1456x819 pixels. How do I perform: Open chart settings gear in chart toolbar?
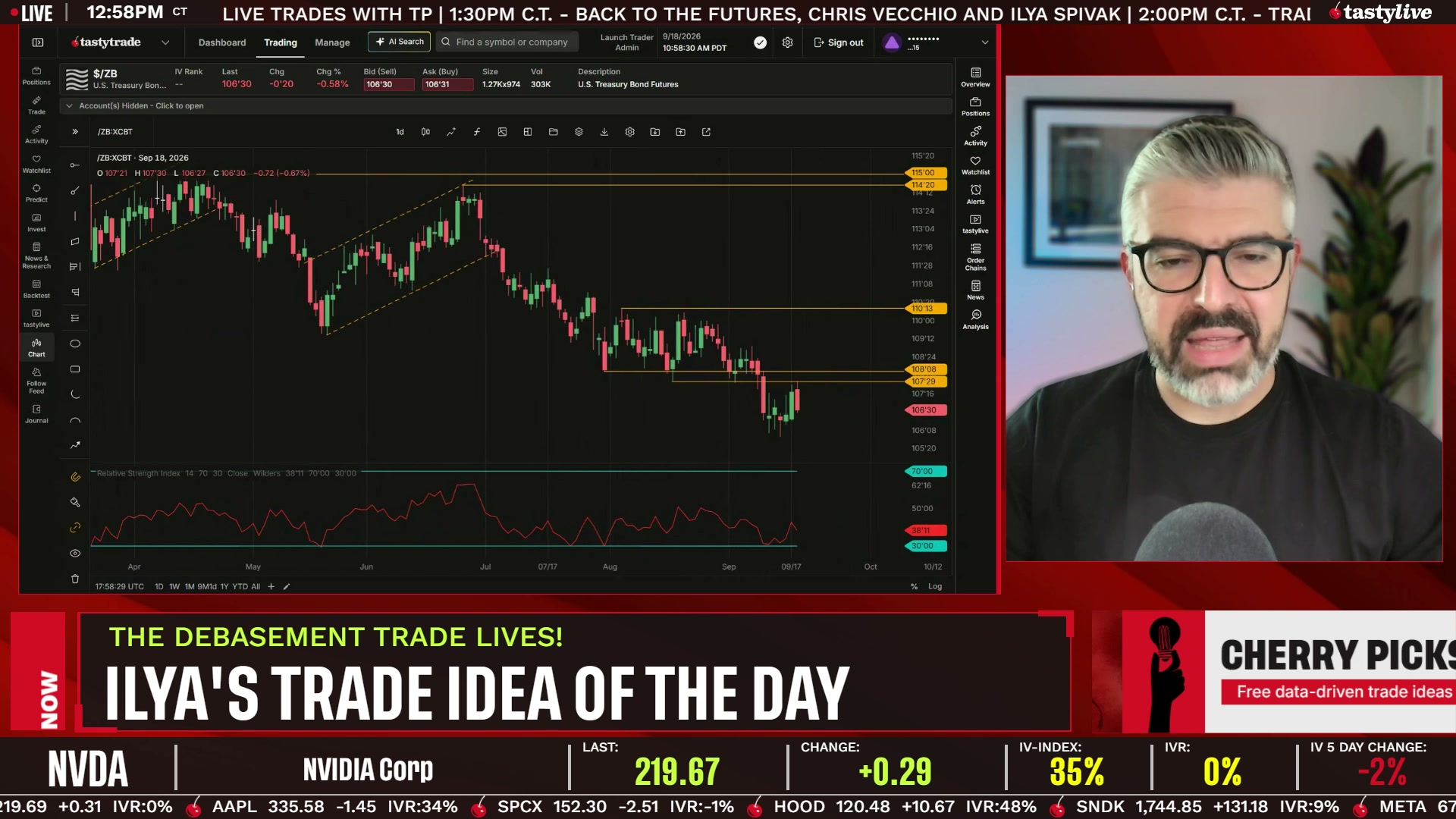[x=629, y=132]
